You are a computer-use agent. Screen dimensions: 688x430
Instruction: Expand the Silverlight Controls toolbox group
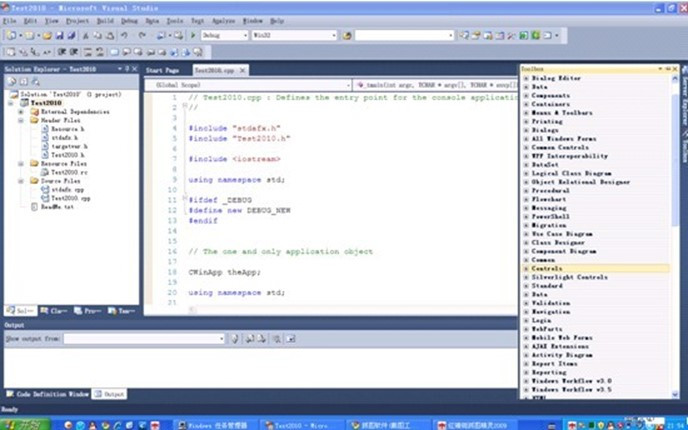pyautogui.click(x=526, y=277)
